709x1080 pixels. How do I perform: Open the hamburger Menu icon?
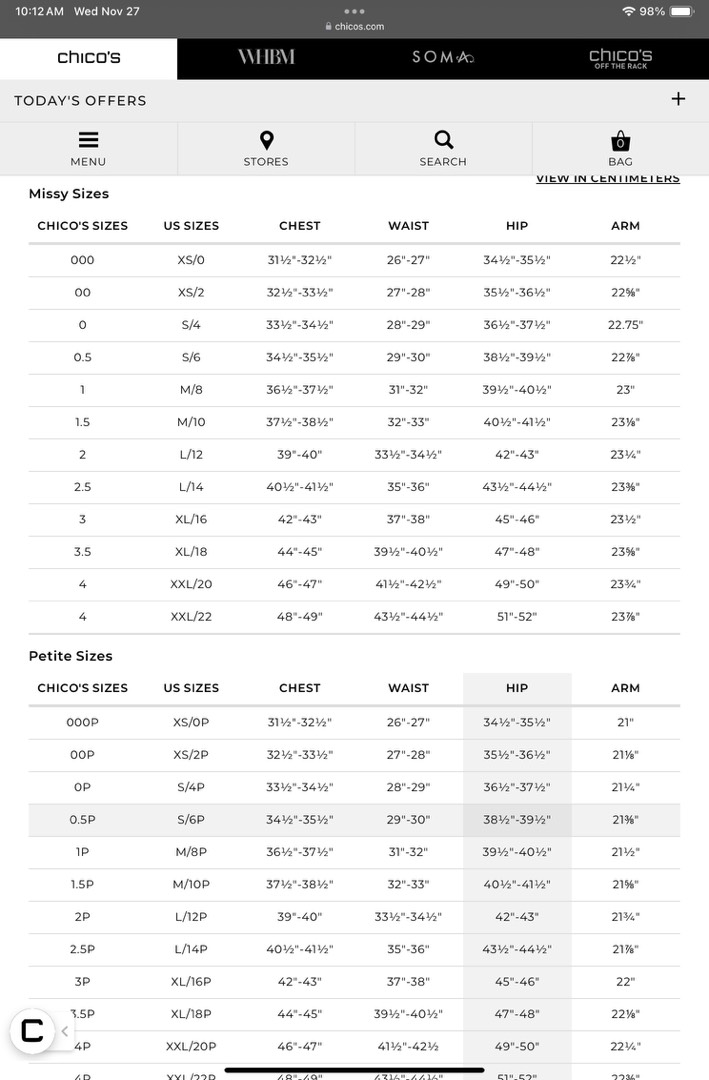88,141
